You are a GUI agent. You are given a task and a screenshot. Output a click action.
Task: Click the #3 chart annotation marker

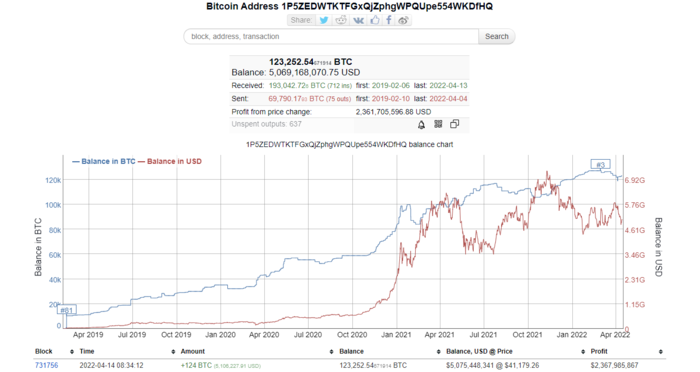pyautogui.click(x=600, y=165)
